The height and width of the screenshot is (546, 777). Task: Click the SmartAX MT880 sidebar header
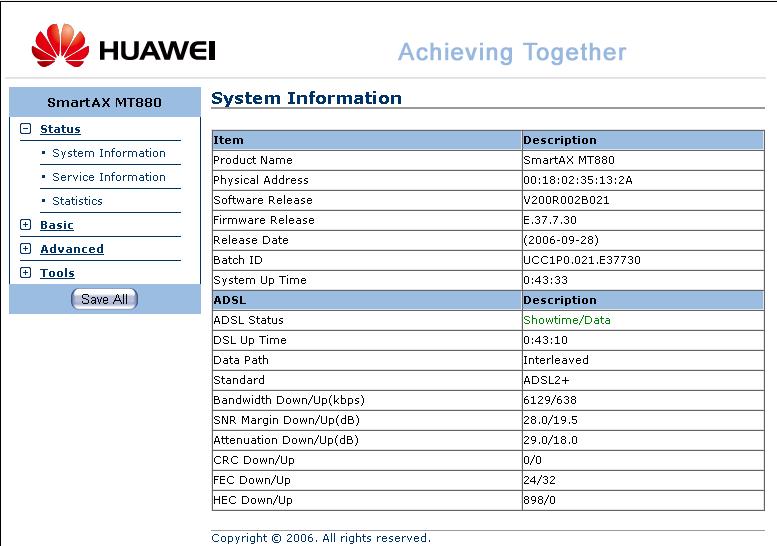click(x=105, y=102)
